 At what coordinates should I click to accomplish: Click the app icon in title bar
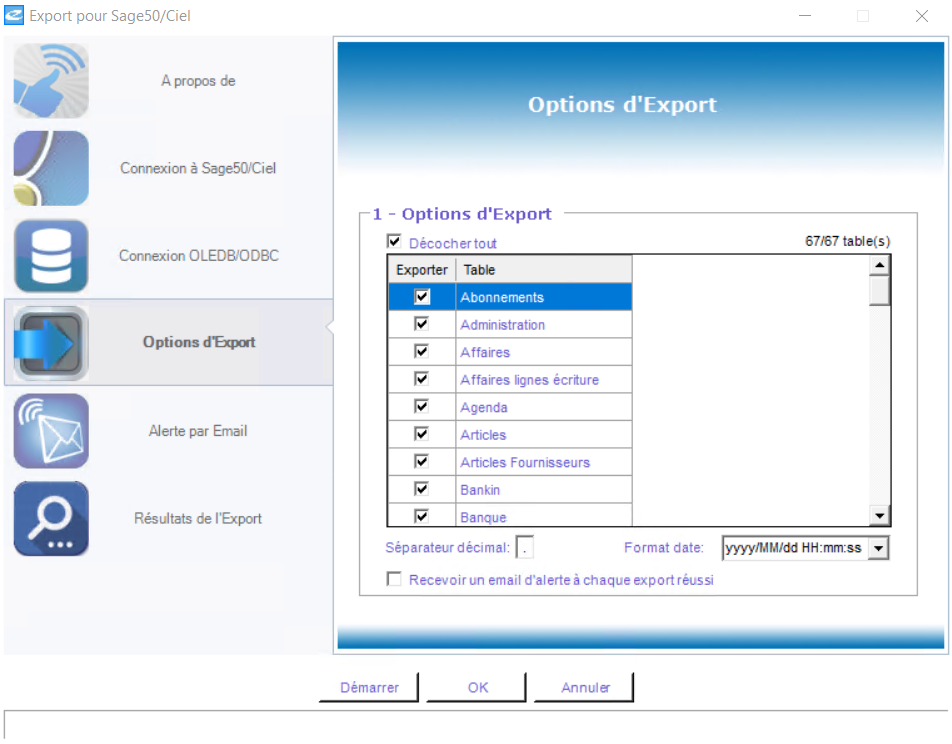(14, 16)
